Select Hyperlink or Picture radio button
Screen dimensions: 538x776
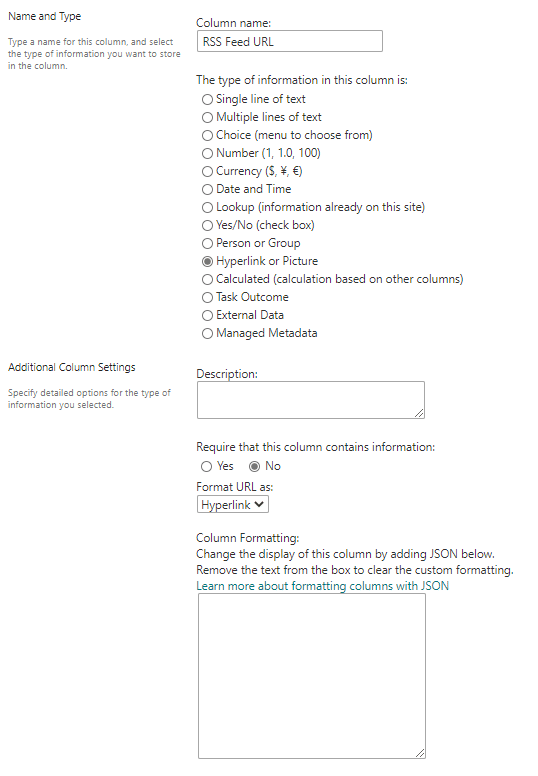(207, 261)
